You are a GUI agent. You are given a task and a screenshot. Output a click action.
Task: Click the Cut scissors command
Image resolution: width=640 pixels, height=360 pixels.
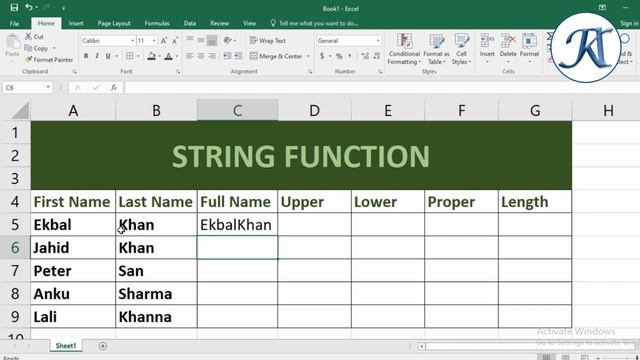[x=34, y=37]
